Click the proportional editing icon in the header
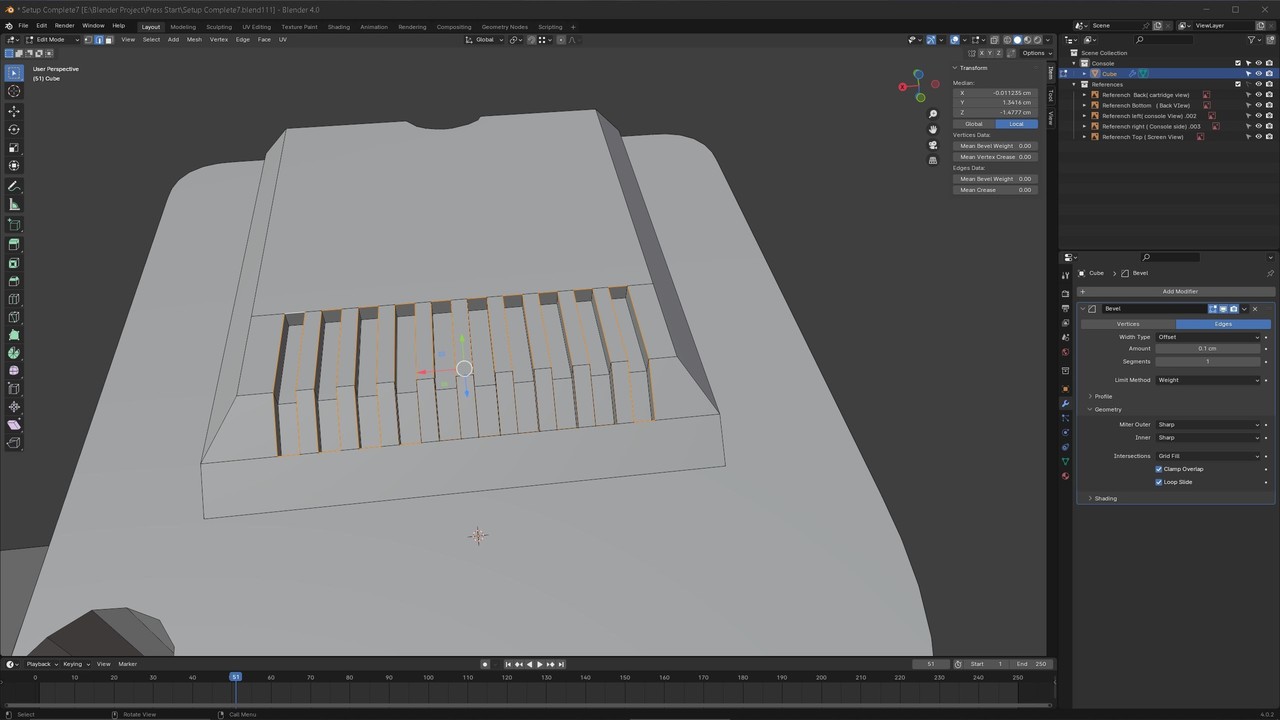1280x720 pixels. [x=561, y=40]
